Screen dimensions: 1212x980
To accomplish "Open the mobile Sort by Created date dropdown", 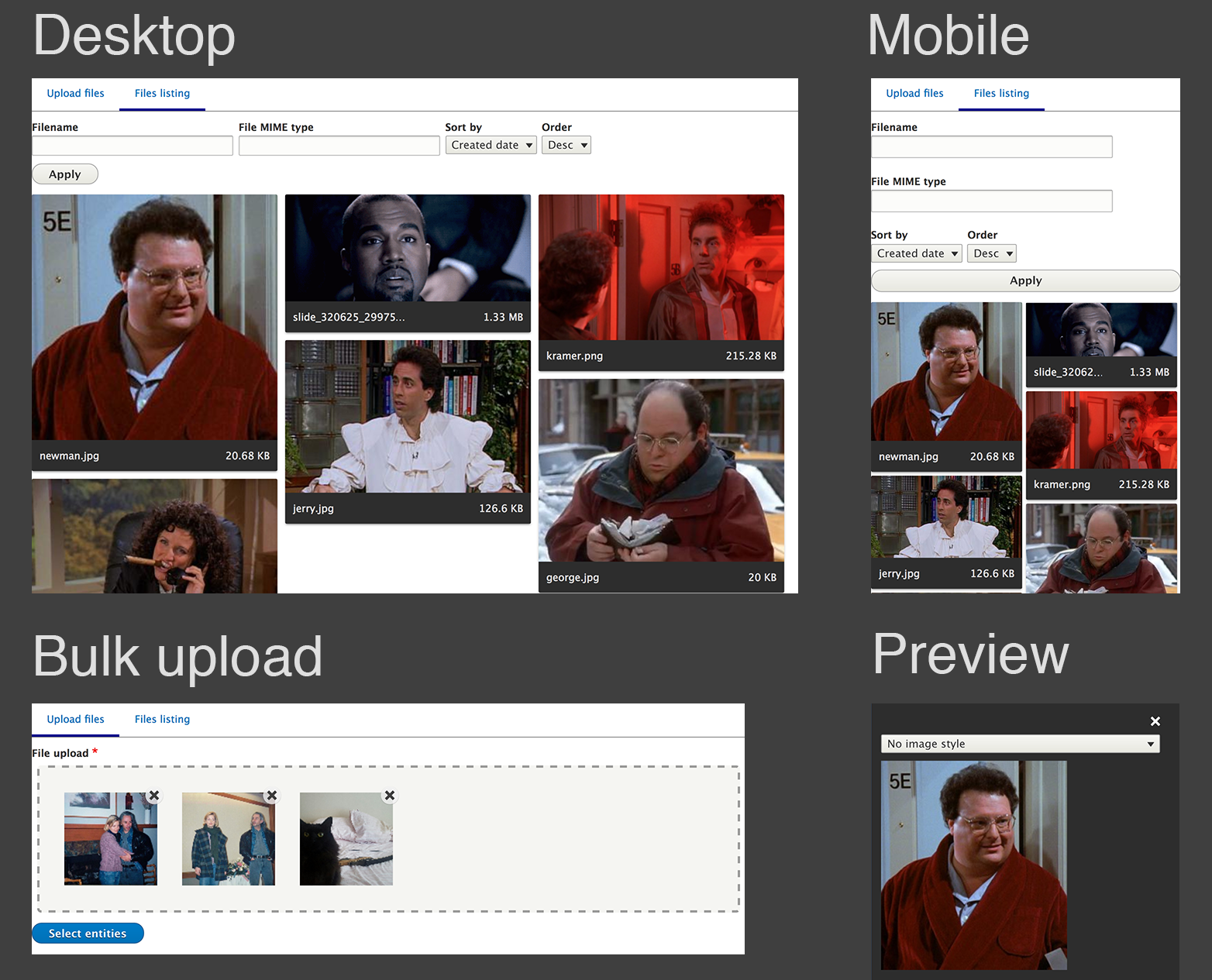I will pyautogui.click(x=917, y=253).
